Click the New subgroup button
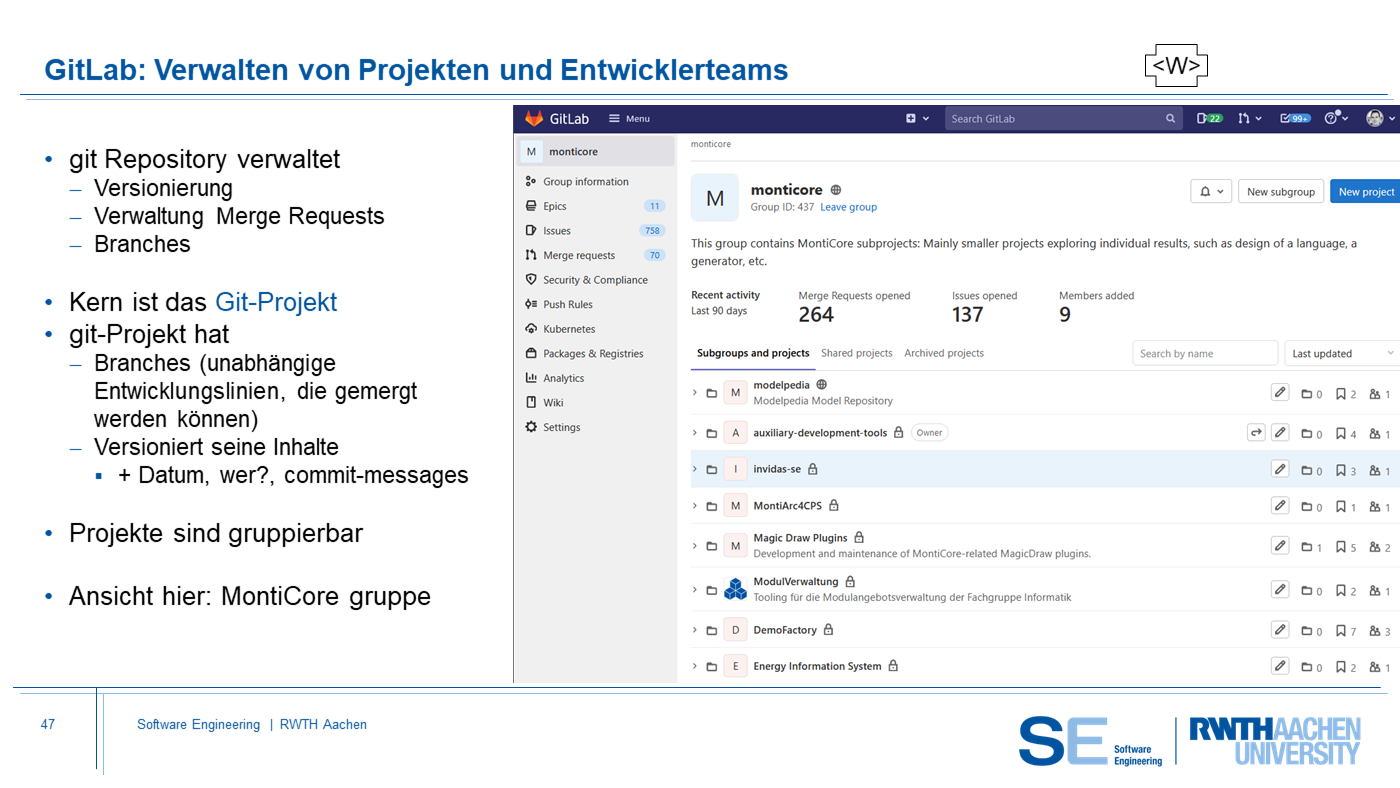Screen dimensions: 1400x788 click(1280, 192)
